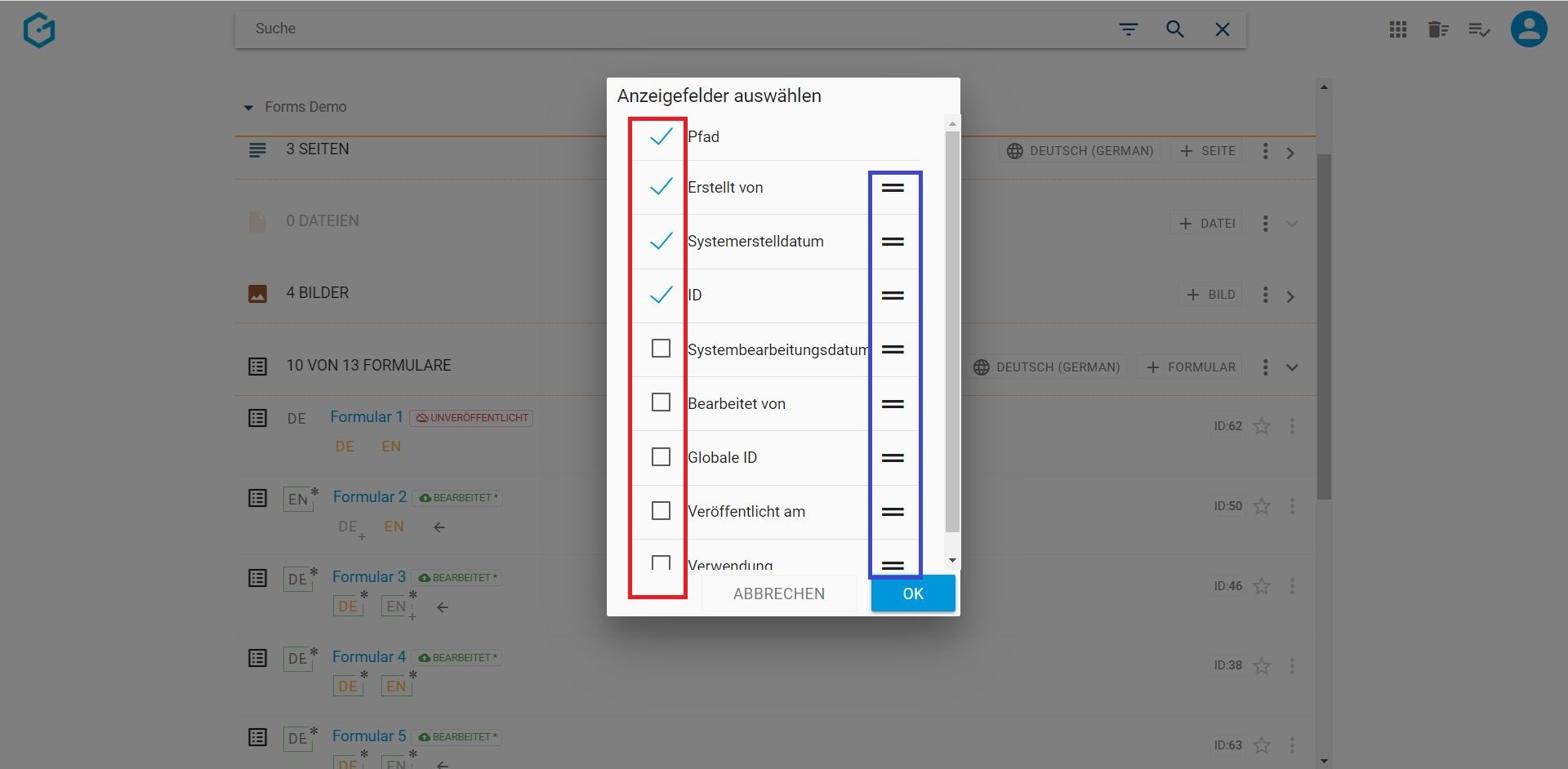
Task: Open the user account avatar
Action: pyautogui.click(x=1529, y=29)
